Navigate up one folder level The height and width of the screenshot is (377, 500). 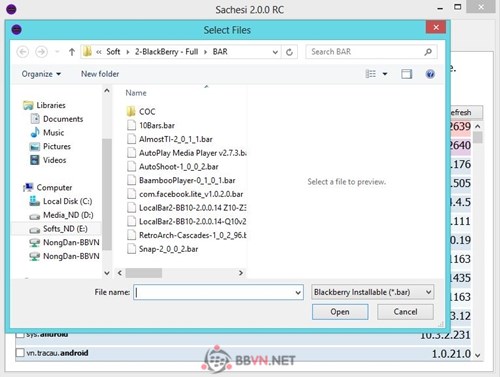tap(72, 52)
